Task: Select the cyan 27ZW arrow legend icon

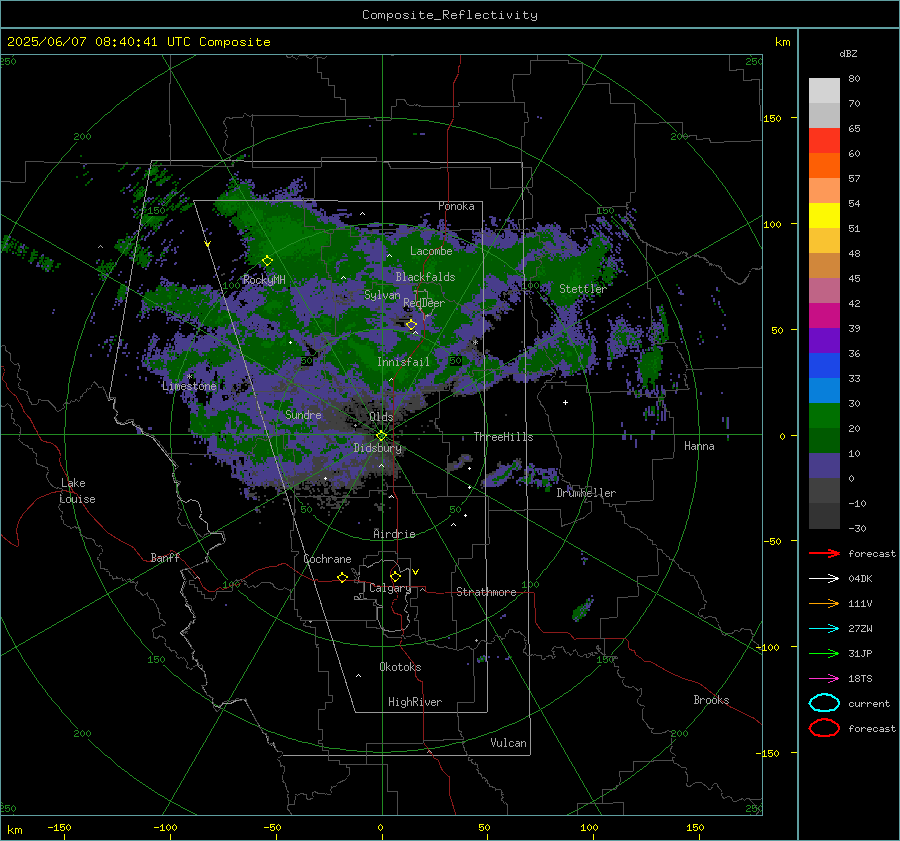Action: pyautogui.click(x=824, y=629)
